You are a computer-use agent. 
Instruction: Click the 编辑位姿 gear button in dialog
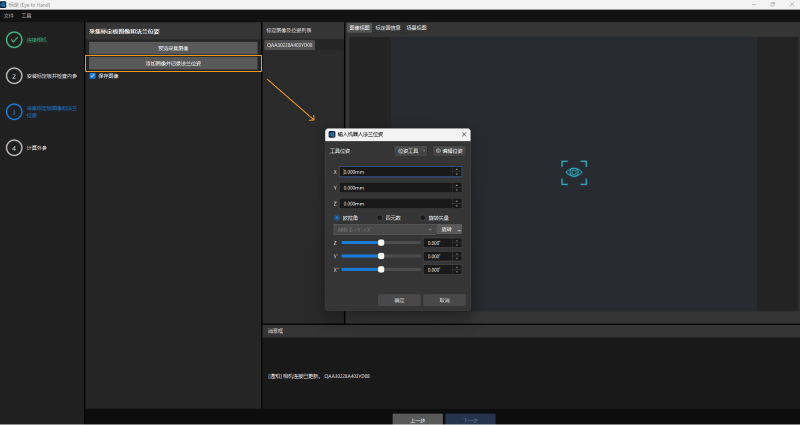click(x=449, y=150)
